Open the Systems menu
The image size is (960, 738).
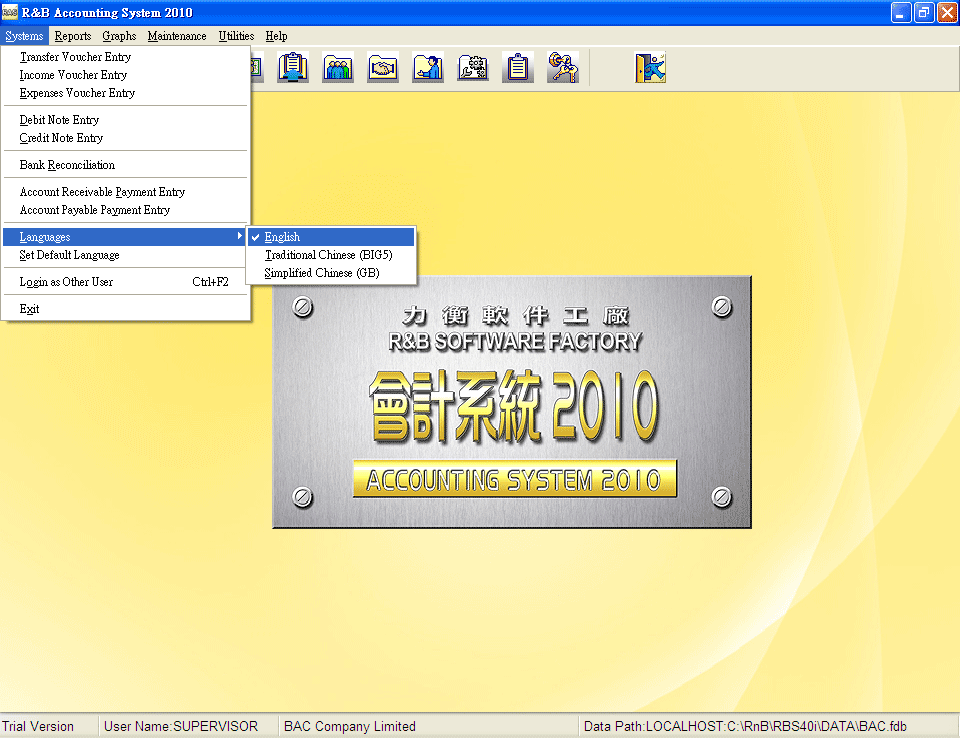pos(24,36)
